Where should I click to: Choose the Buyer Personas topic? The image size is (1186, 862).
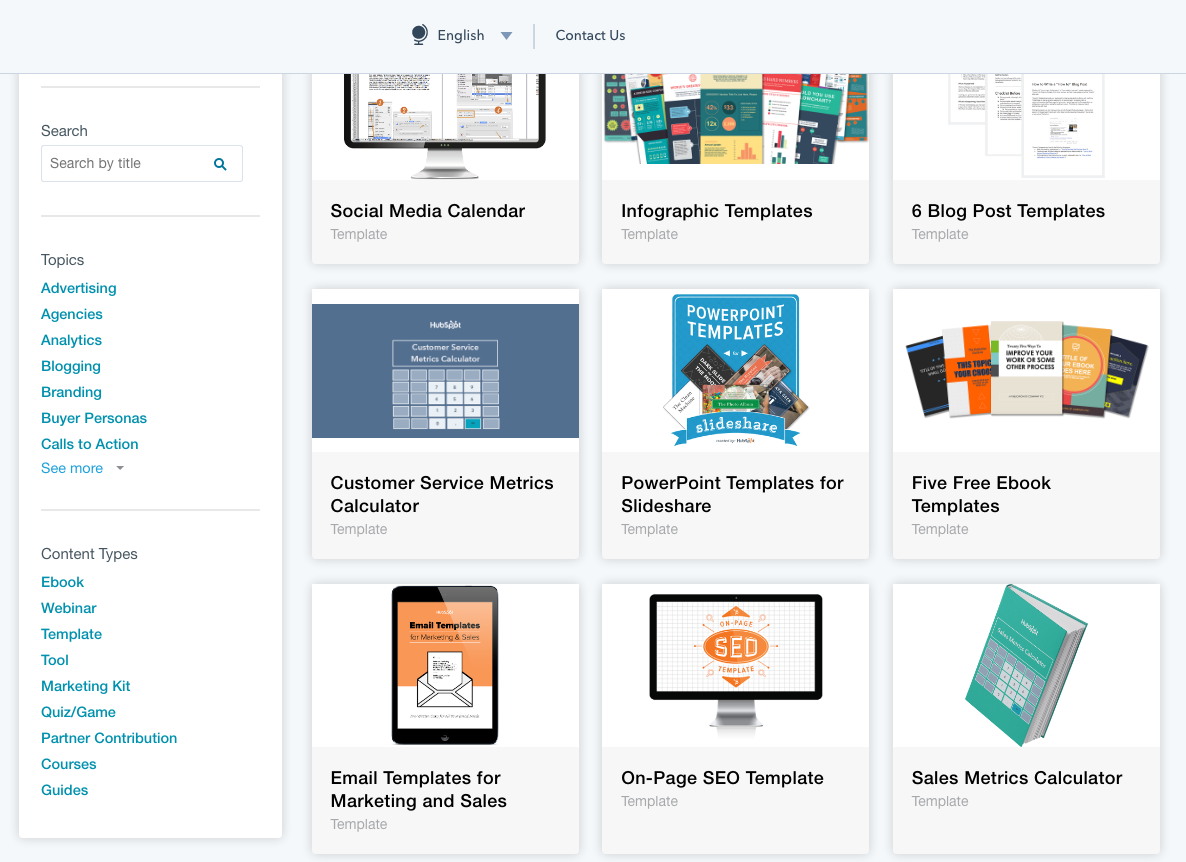93,418
